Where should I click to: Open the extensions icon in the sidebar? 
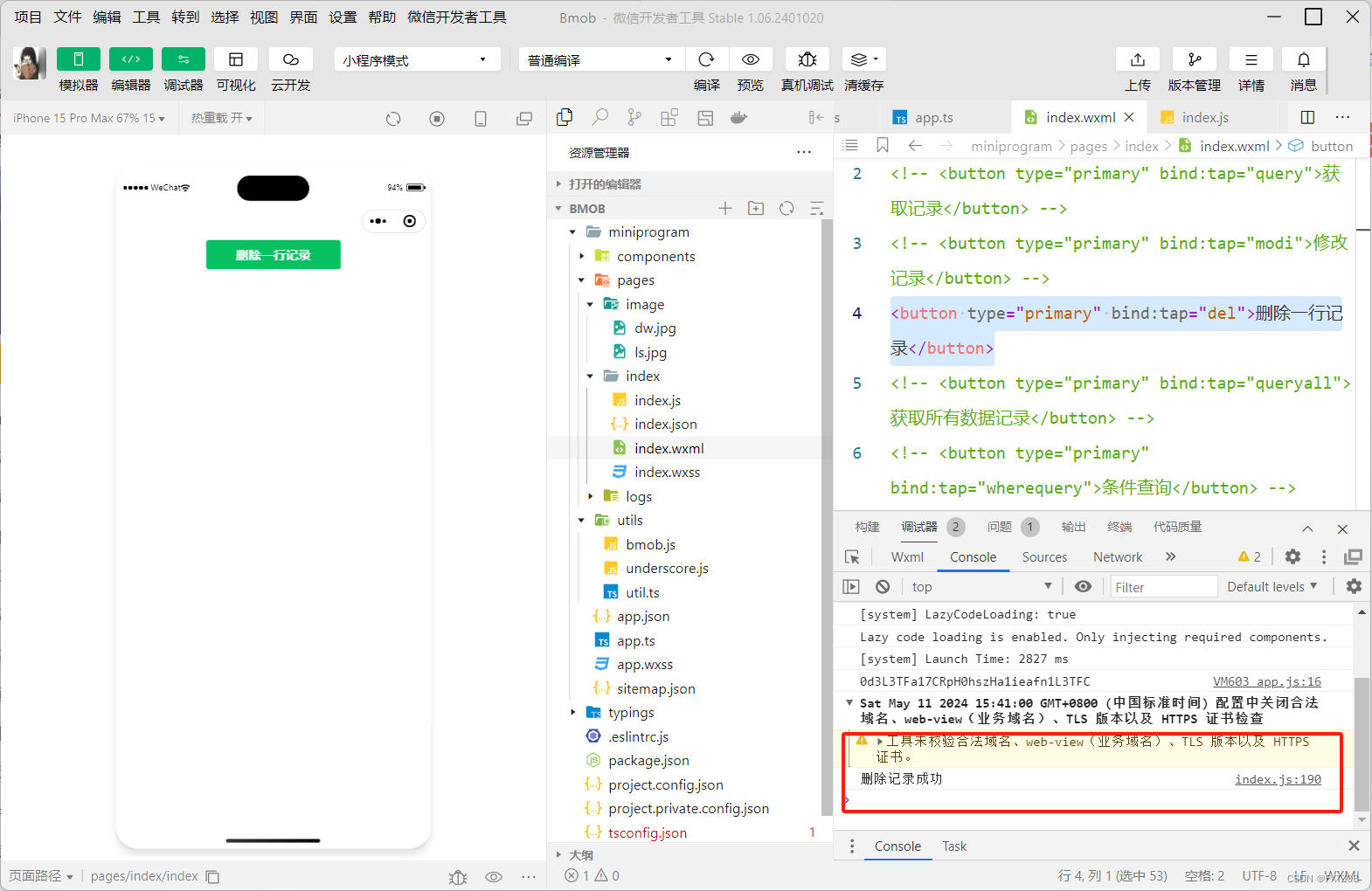(669, 117)
